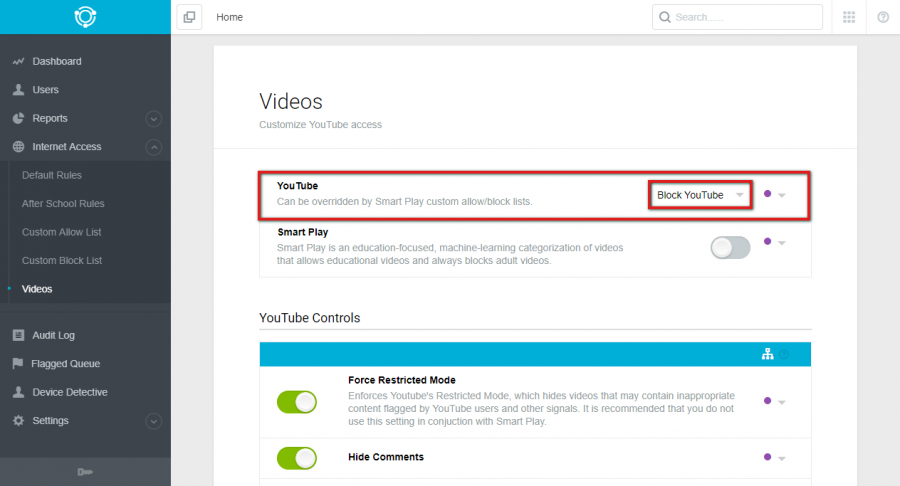Toggle the Smart Play switch
The height and width of the screenshot is (486, 900).
(x=730, y=248)
